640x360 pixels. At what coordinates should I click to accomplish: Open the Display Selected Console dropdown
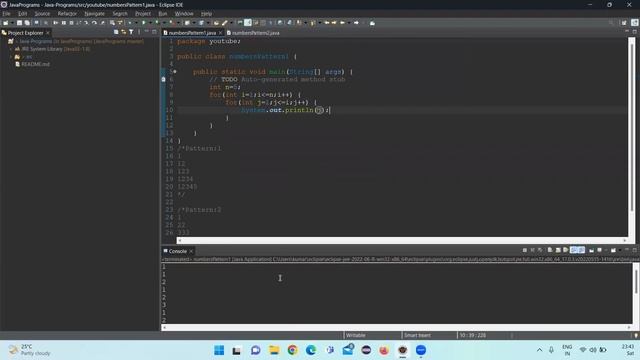coord(605,250)
